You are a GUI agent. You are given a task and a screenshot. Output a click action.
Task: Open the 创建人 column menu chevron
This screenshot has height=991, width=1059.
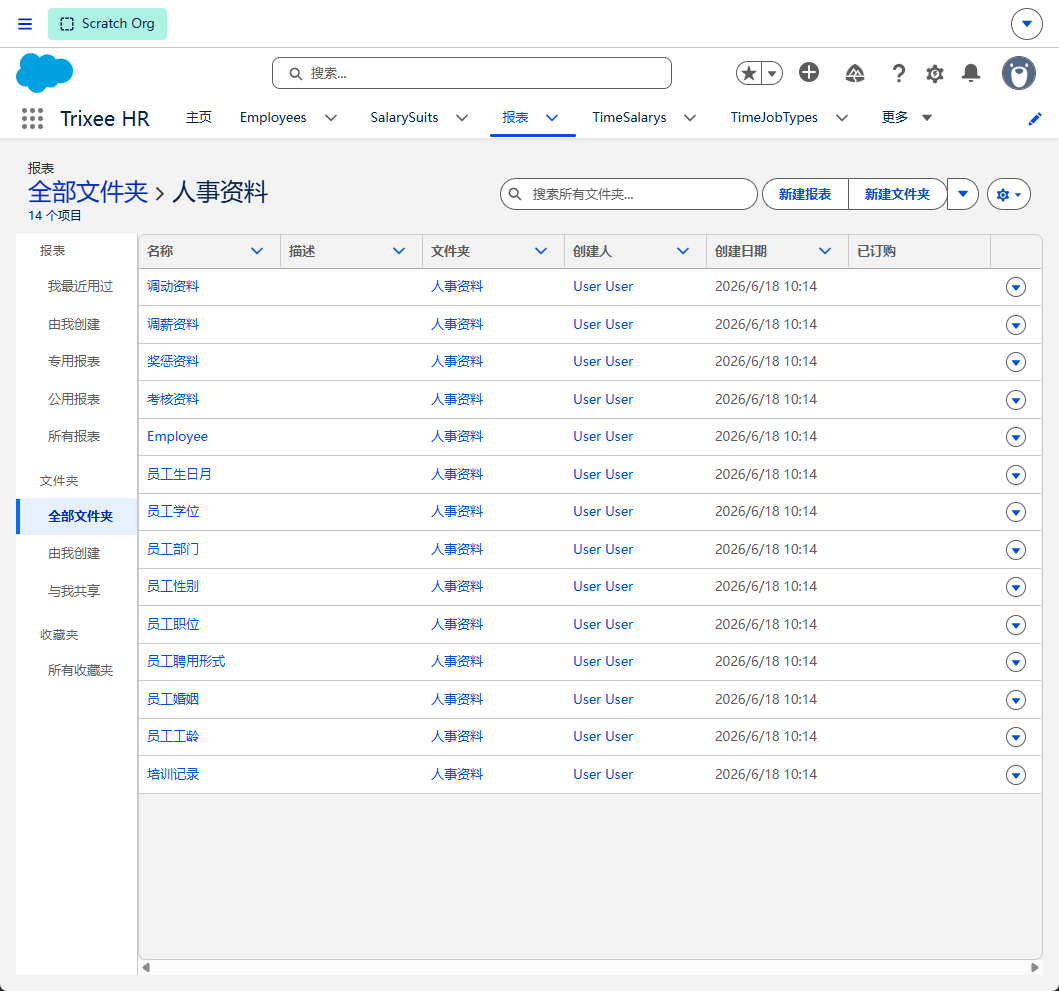click(x=683, y=251)
